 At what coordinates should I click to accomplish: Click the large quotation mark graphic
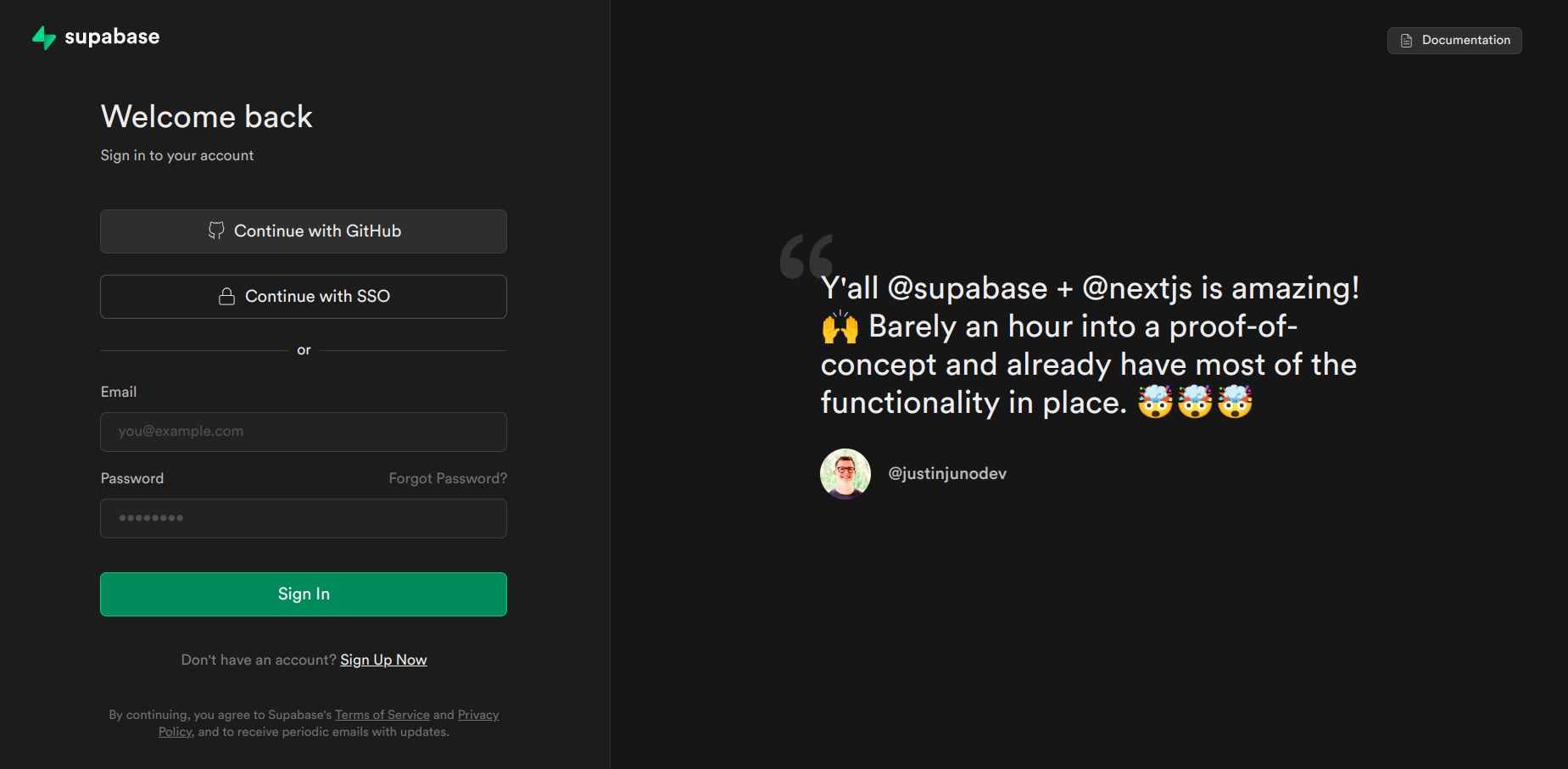point(806,256)
